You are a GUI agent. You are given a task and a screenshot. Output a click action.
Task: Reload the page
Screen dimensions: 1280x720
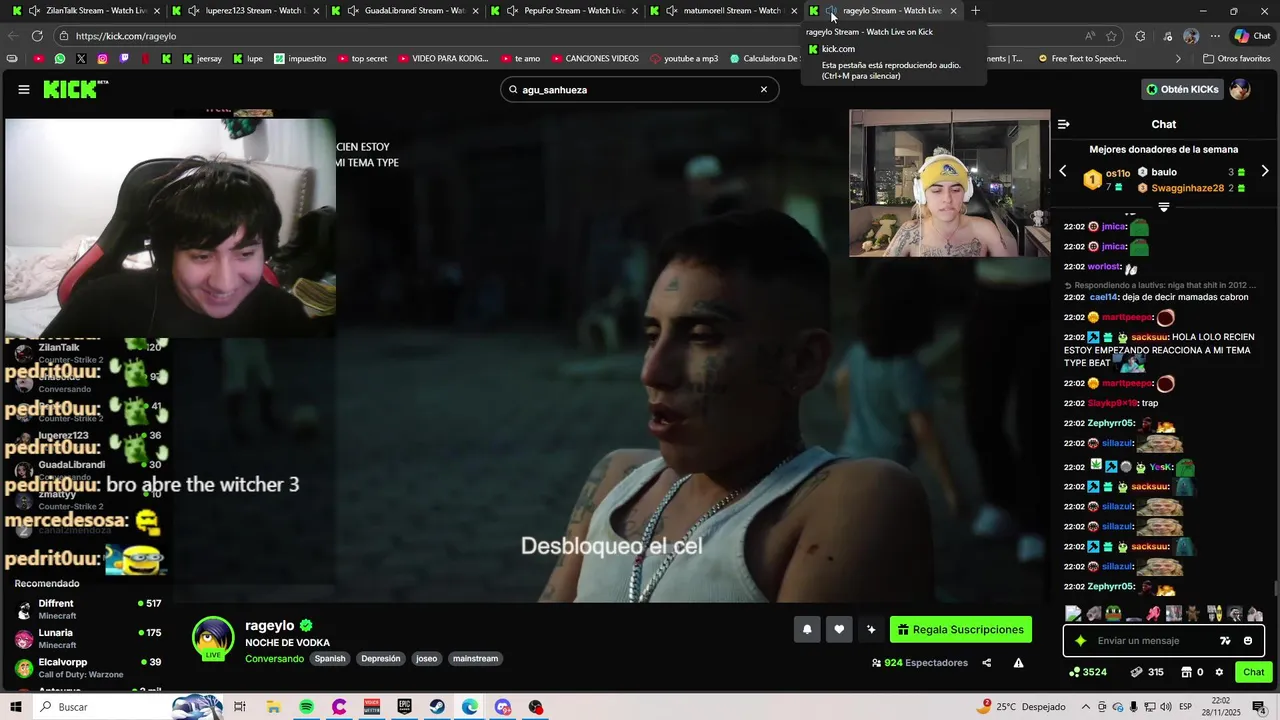tap(37, 36)
